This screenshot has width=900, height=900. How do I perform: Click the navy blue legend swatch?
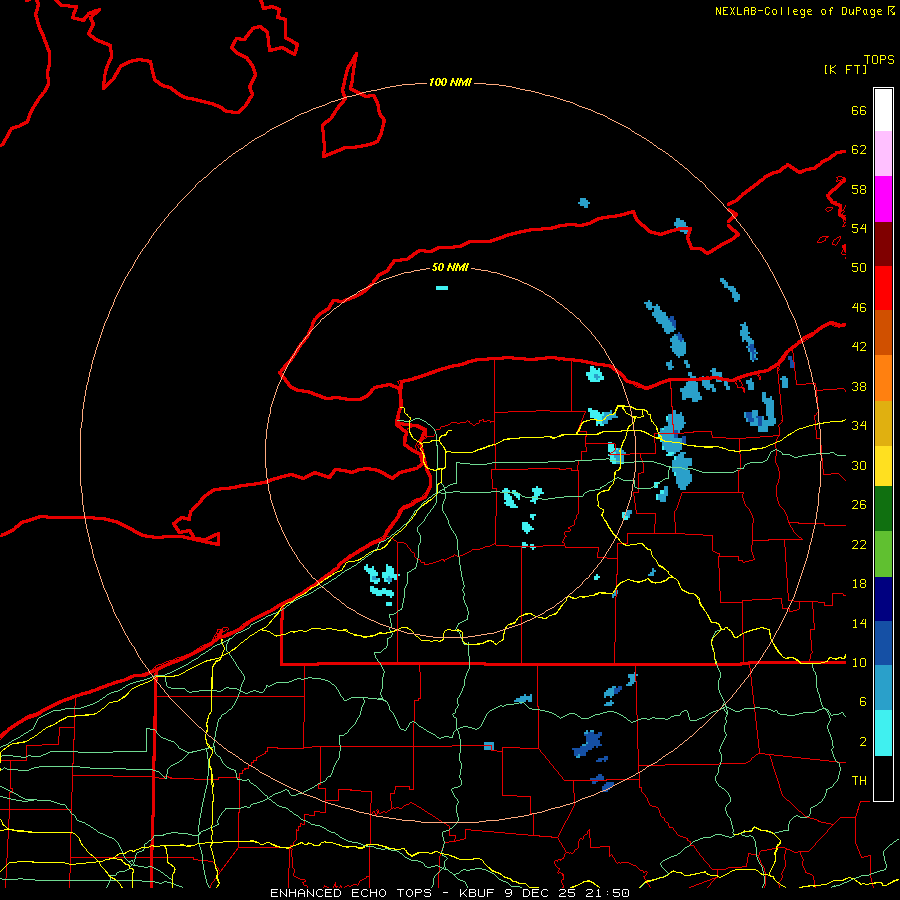click(x=883, y=599)
